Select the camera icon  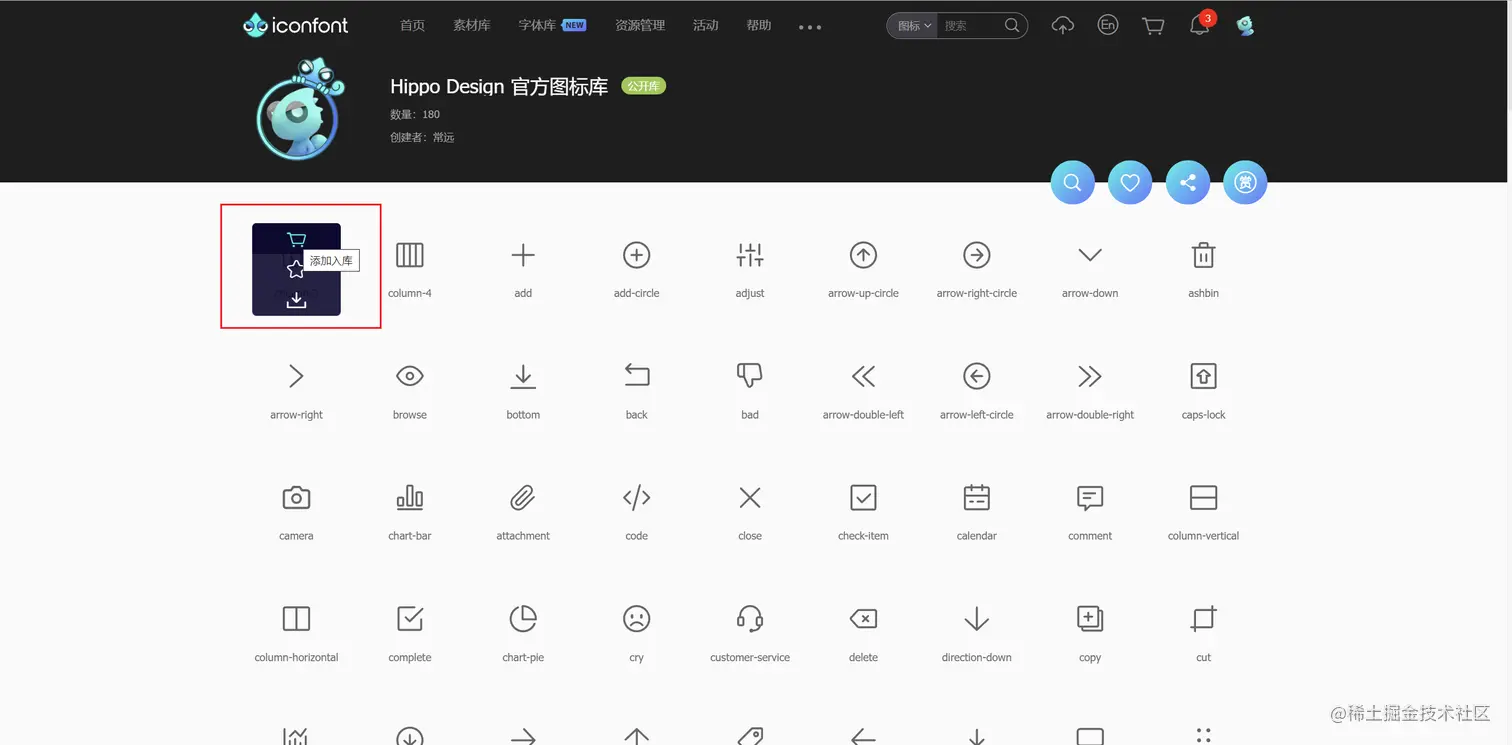[x=296, y=498]
